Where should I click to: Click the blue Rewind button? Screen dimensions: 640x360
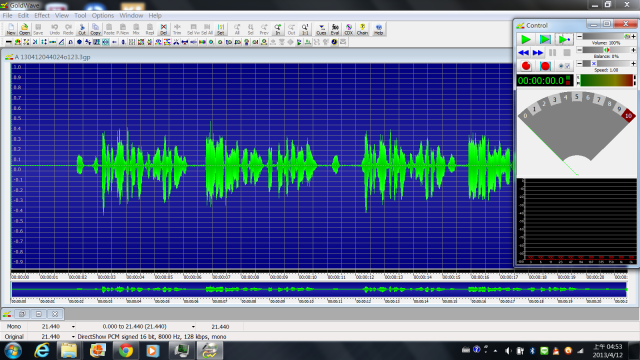coord(524,53)
